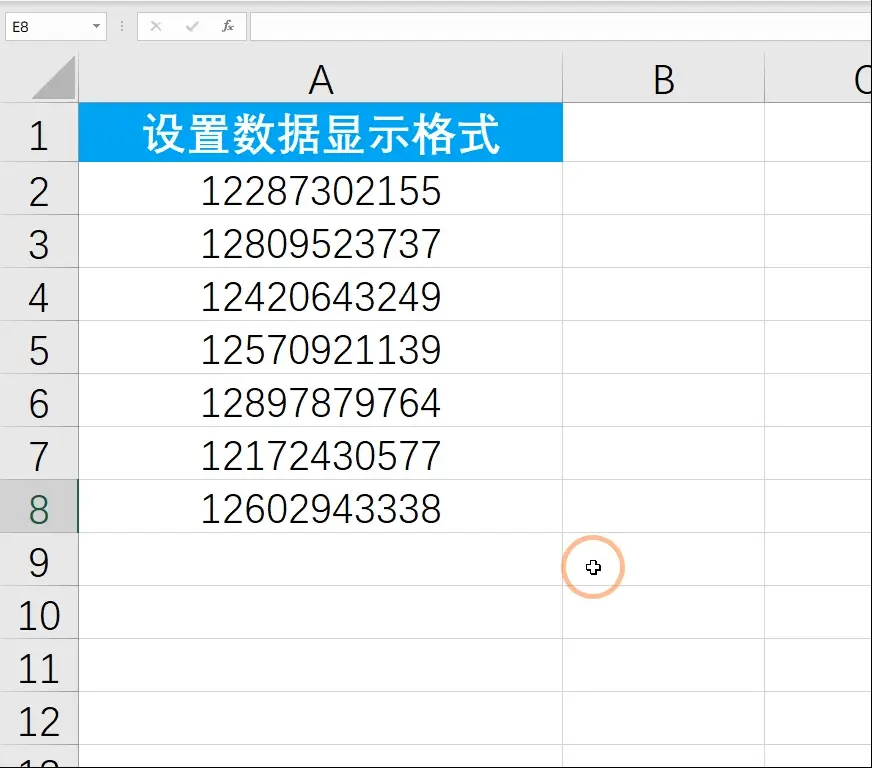Open the Name Box dropdown arrow

(x=97, y=27)
